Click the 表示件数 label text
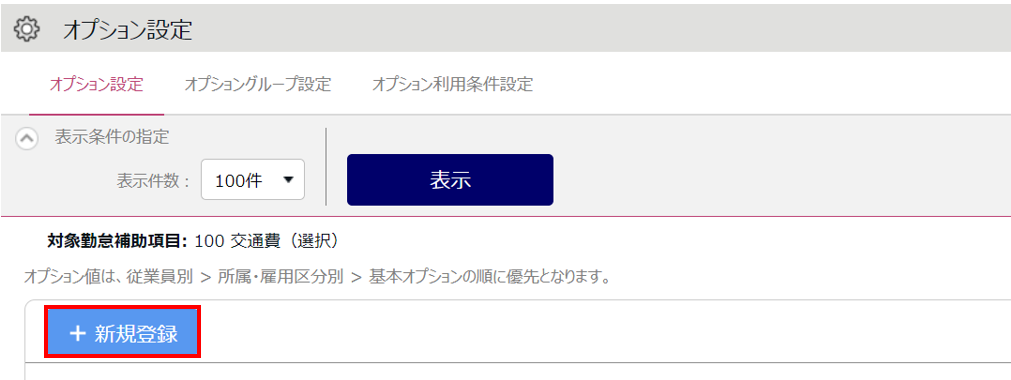 [153, 181]
